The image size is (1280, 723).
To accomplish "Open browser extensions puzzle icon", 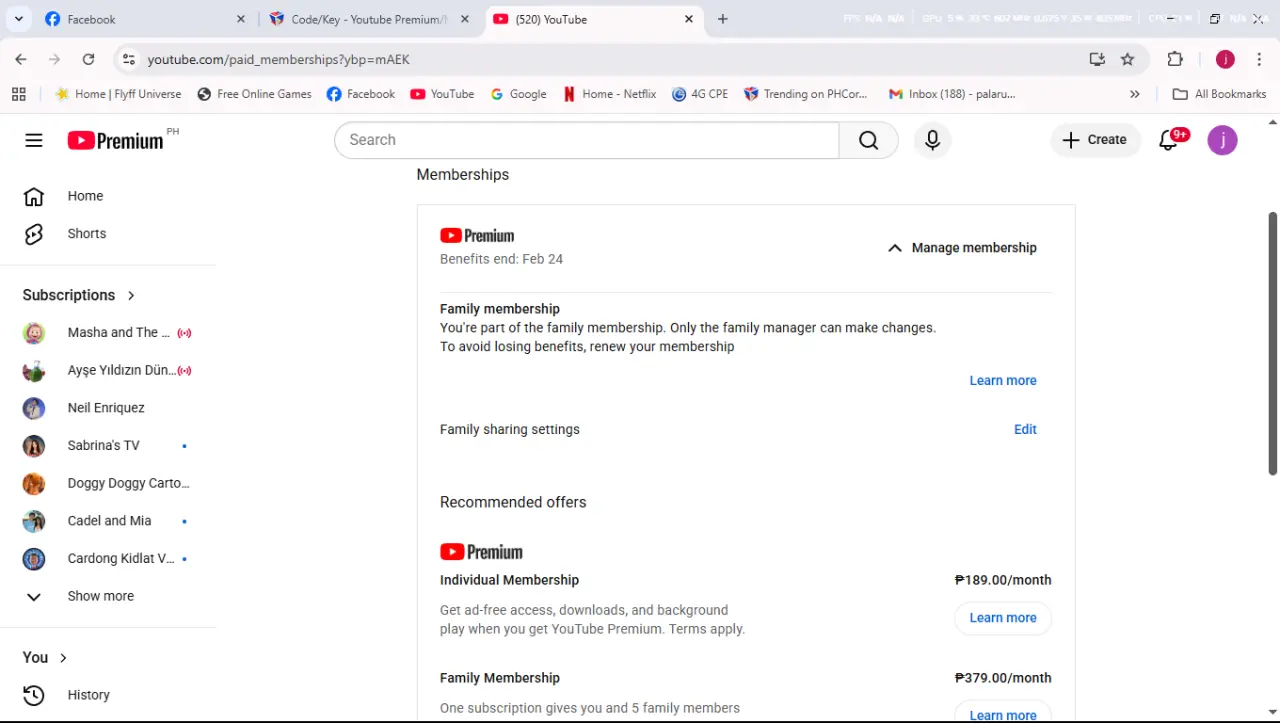I will pyautogui.click(x=1175, y=59).
